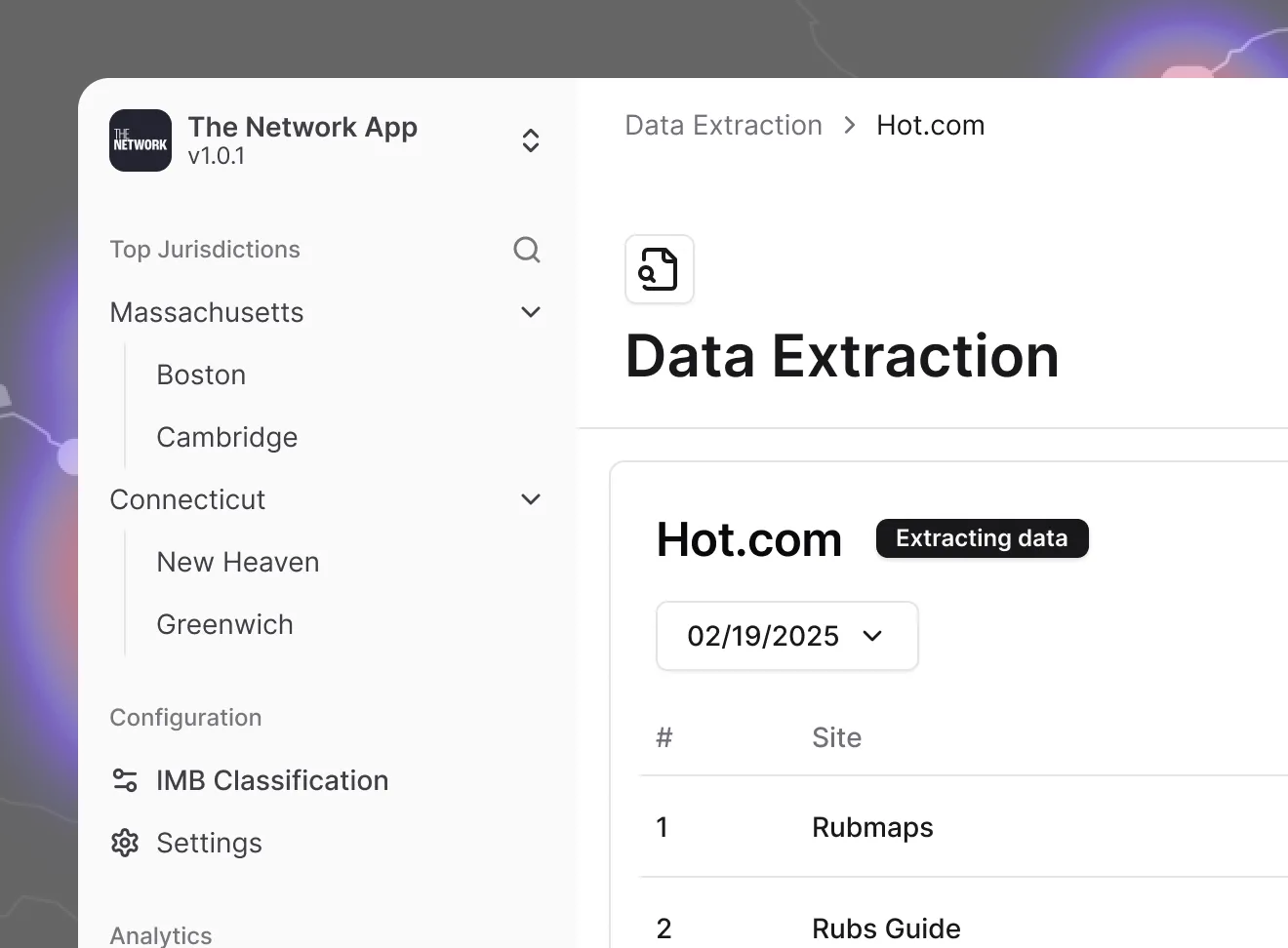
Task: Select the Rubs Guide row
Action: [x=964, y=915]
